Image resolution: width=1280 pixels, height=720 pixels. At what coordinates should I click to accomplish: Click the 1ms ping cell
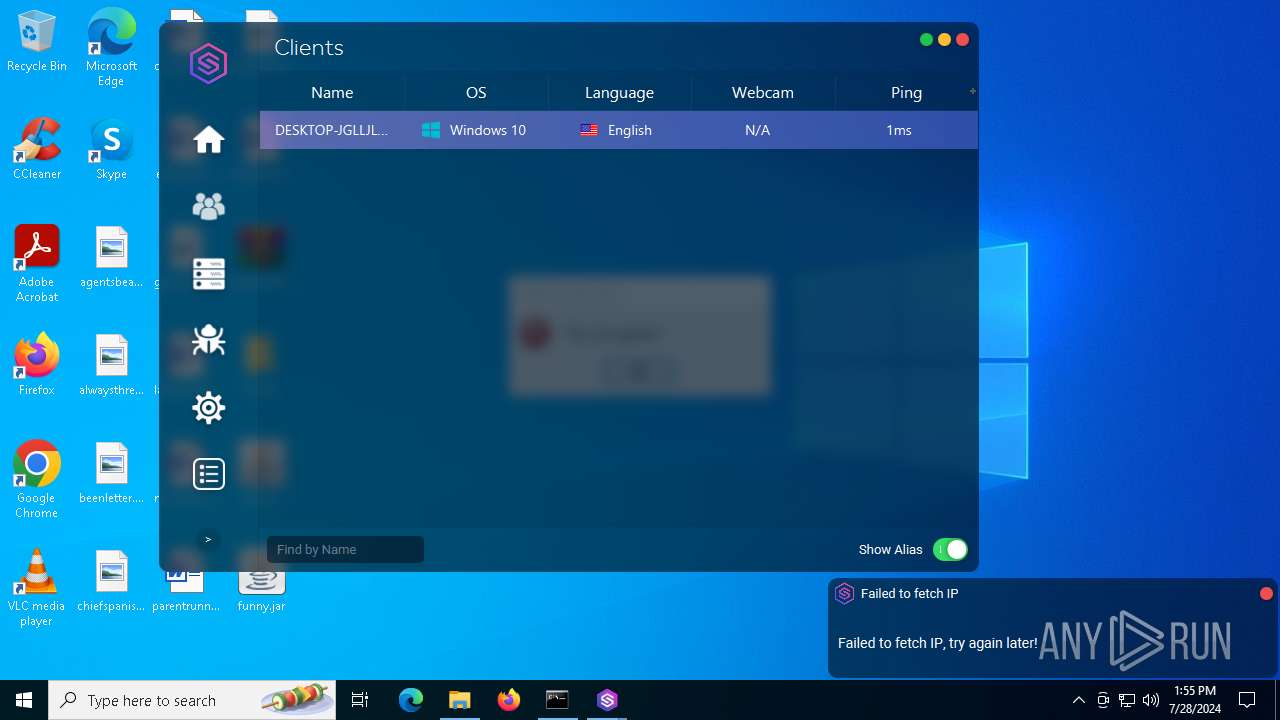[899, 130]
